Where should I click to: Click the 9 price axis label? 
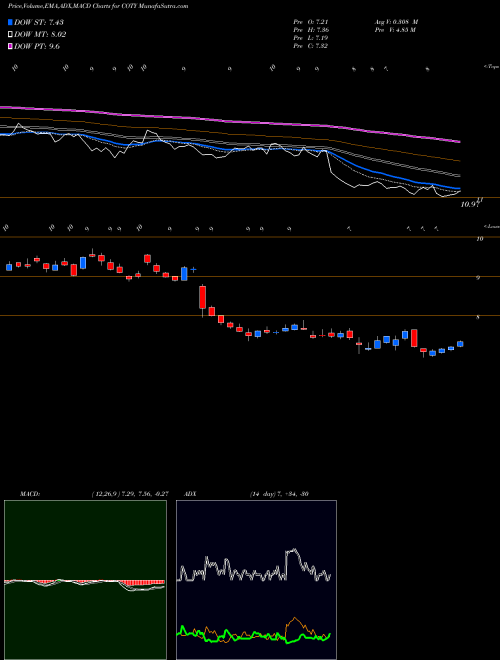pyautogui.click(x=478, y=278)
